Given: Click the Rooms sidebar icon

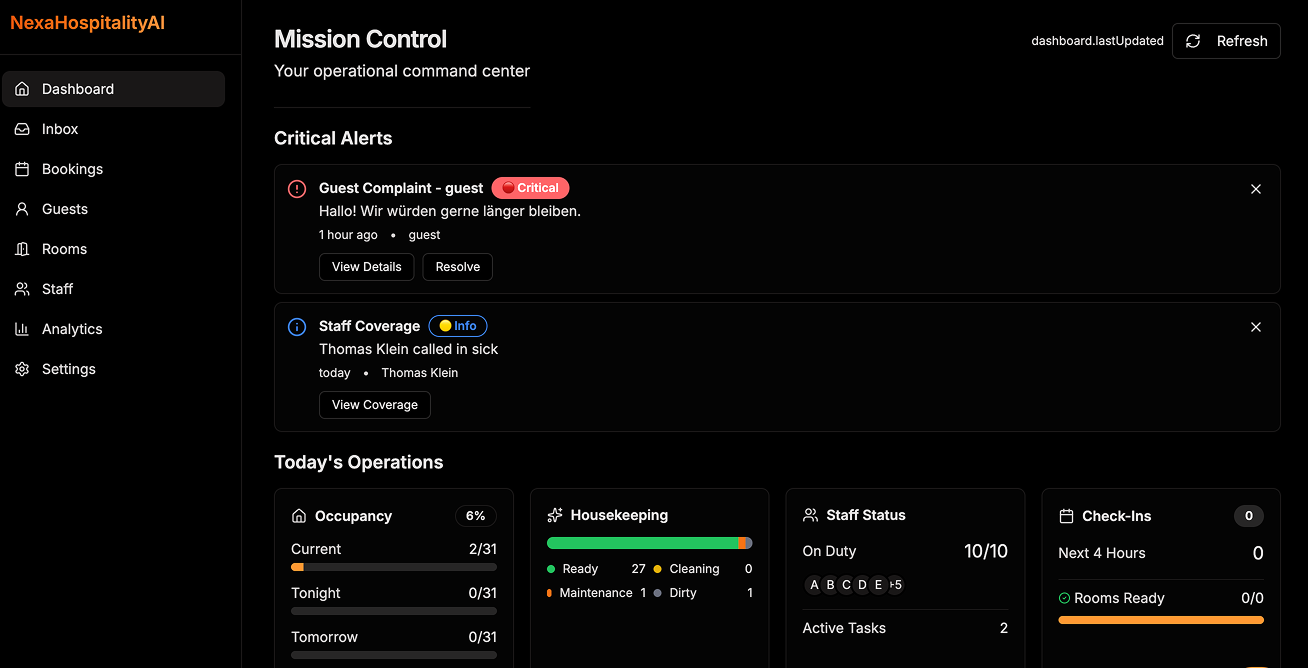Looking at the screenshot, I should point(21,249).
